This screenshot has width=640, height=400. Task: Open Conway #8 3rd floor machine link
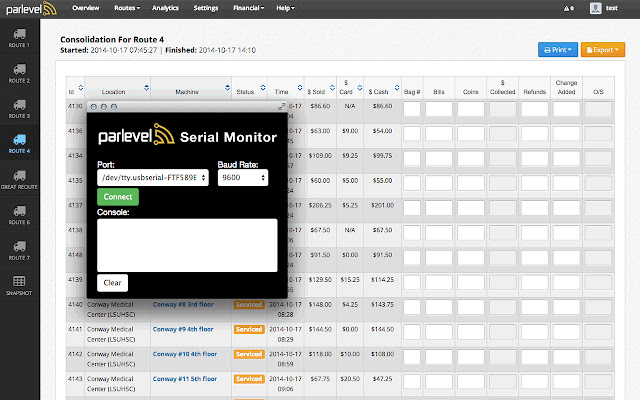(183, 304)
